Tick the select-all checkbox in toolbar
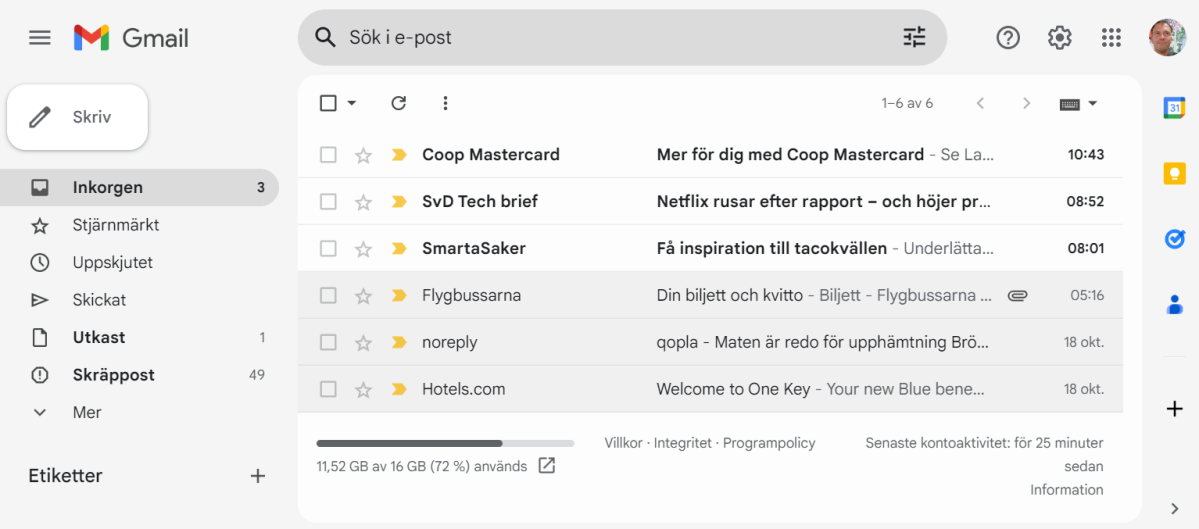The image size is (1199, 529). click(x=328, y=103)
